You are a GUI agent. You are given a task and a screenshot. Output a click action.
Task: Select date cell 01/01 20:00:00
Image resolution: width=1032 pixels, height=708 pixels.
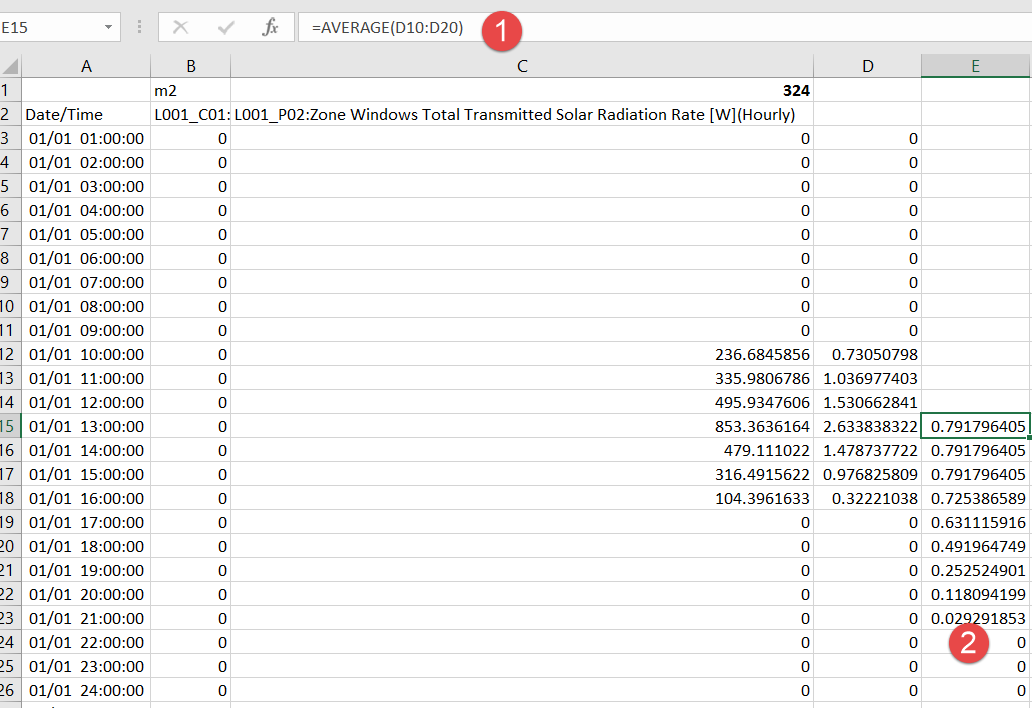[86, 594]
